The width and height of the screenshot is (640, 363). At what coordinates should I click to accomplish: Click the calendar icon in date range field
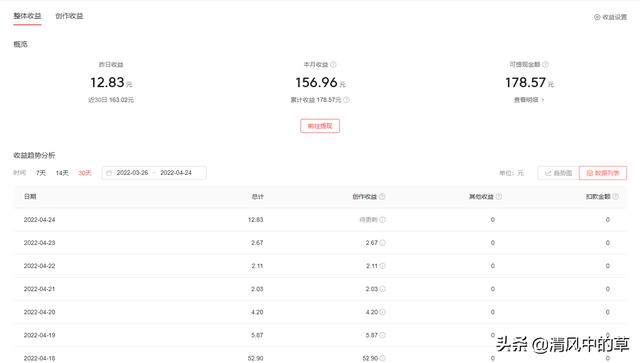(109, 173)
